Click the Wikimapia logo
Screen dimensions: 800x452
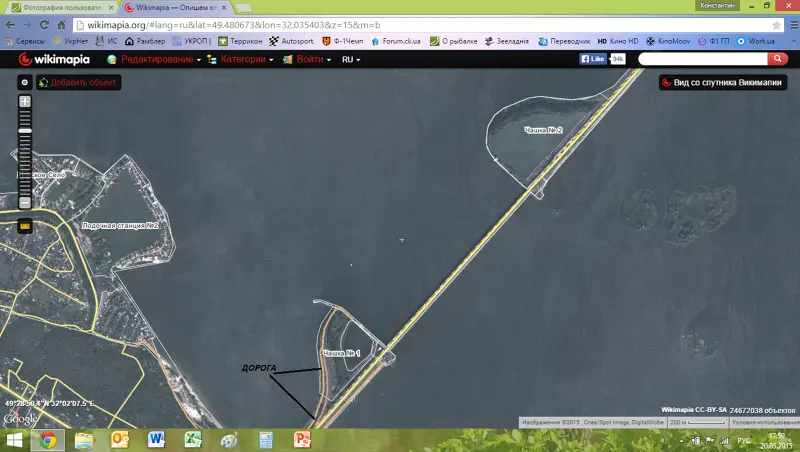tap(54, 59)
